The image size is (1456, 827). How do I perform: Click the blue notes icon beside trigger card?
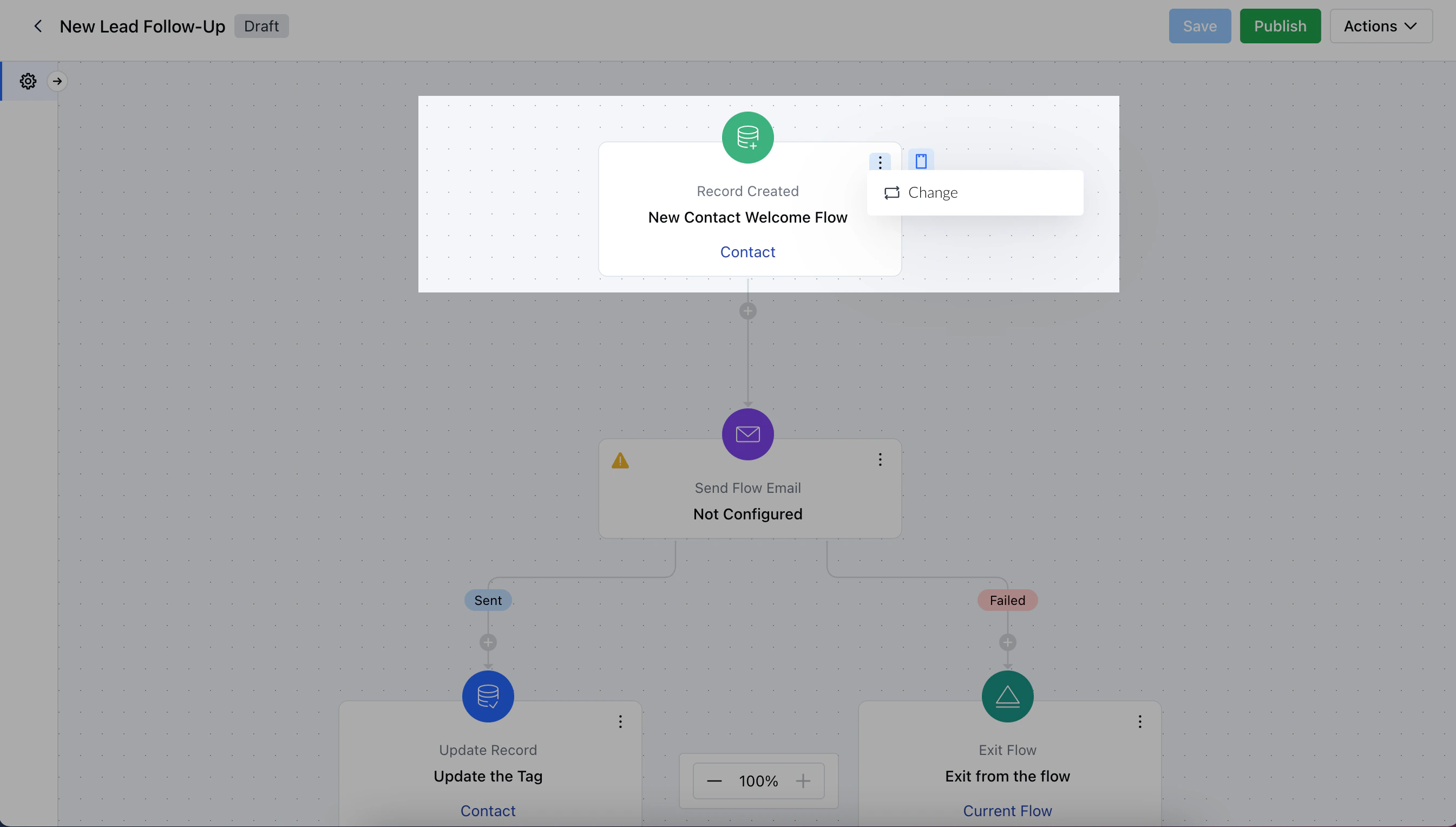click(921, 161)
